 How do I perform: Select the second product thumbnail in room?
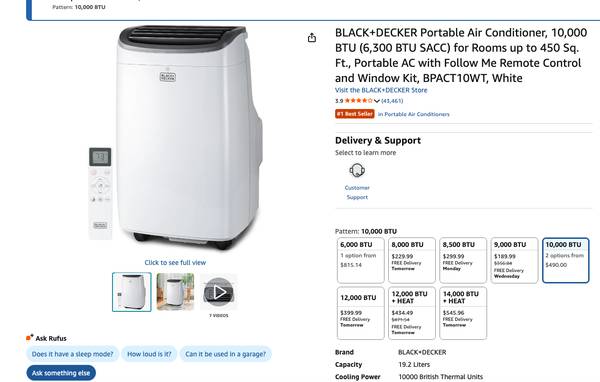(175, 292)
